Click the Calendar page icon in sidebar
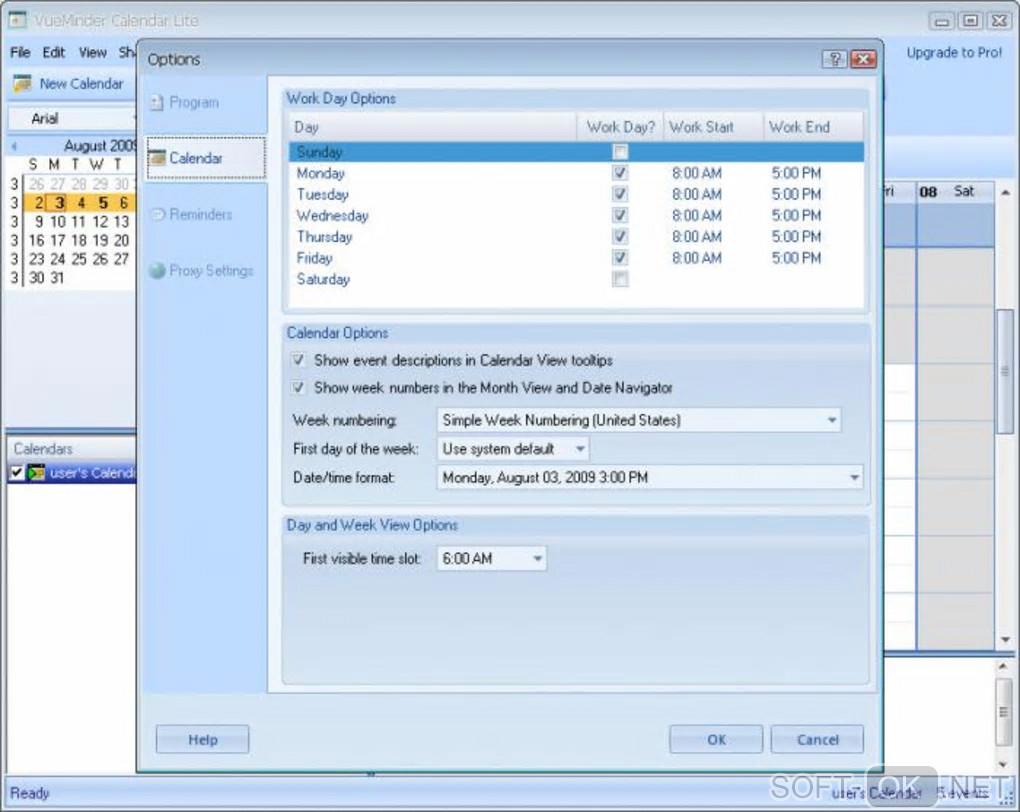The height and width of the screenshot is (812, 1020). pos(157,158)
